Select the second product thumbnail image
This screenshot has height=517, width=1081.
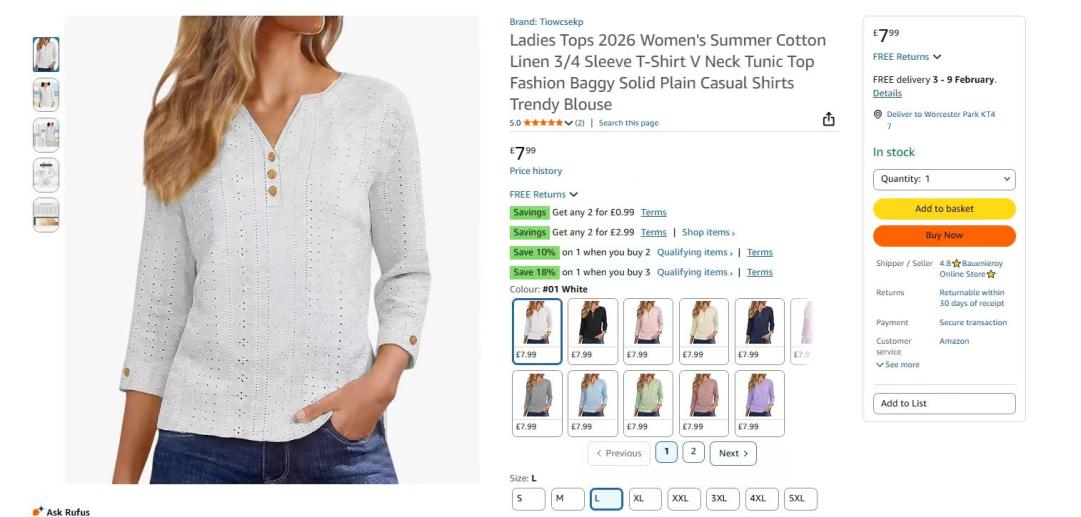click(x=46, y=94)
